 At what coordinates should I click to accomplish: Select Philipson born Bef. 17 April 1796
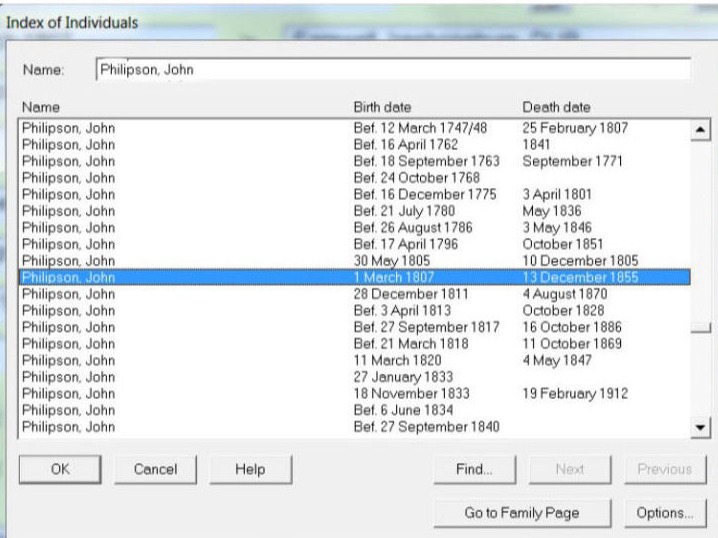coord(354,244)
